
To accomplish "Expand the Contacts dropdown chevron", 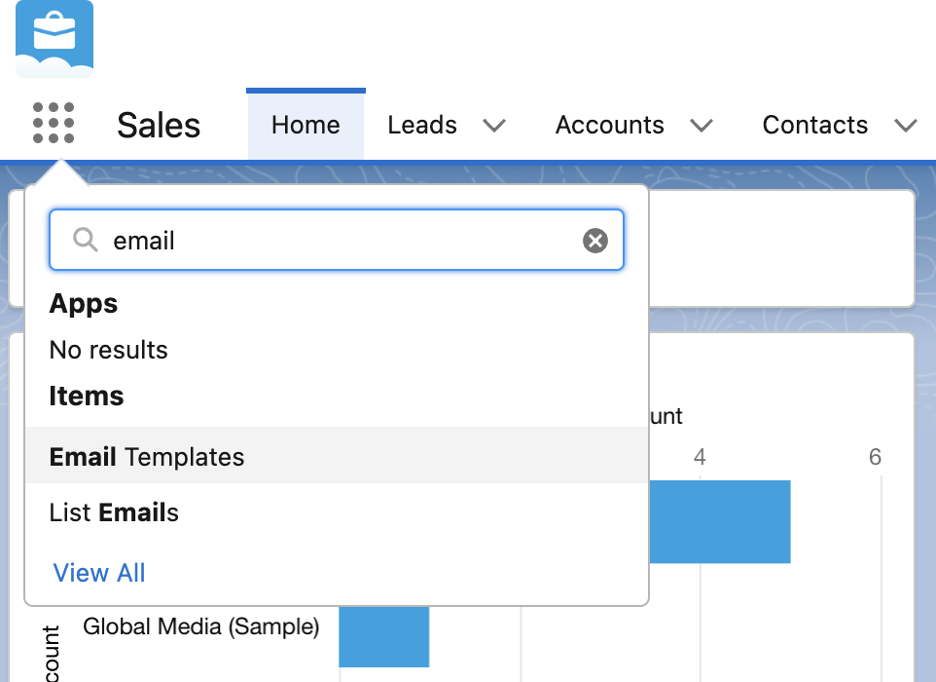I will click(x=906, y=126).
